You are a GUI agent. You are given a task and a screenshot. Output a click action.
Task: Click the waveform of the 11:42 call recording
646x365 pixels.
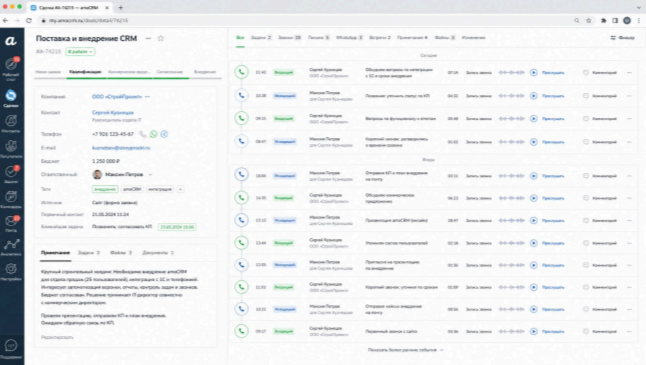click(x=511, y=73)
